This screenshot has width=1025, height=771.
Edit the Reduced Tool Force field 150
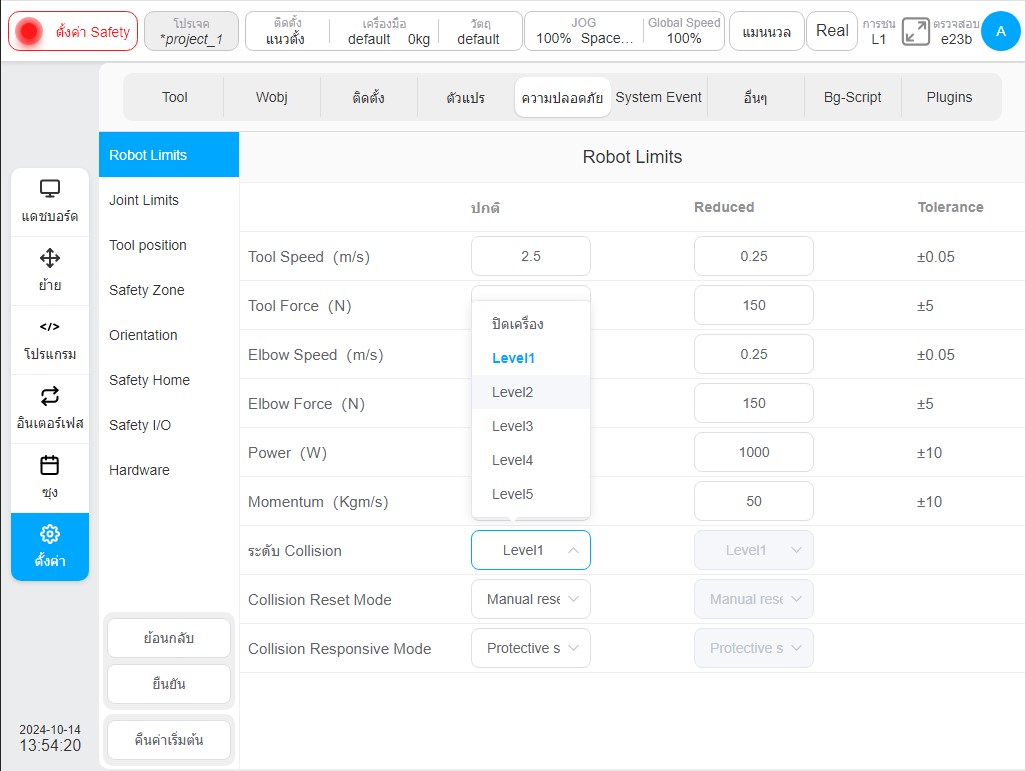pyautogui.click(x=754, y=305)
